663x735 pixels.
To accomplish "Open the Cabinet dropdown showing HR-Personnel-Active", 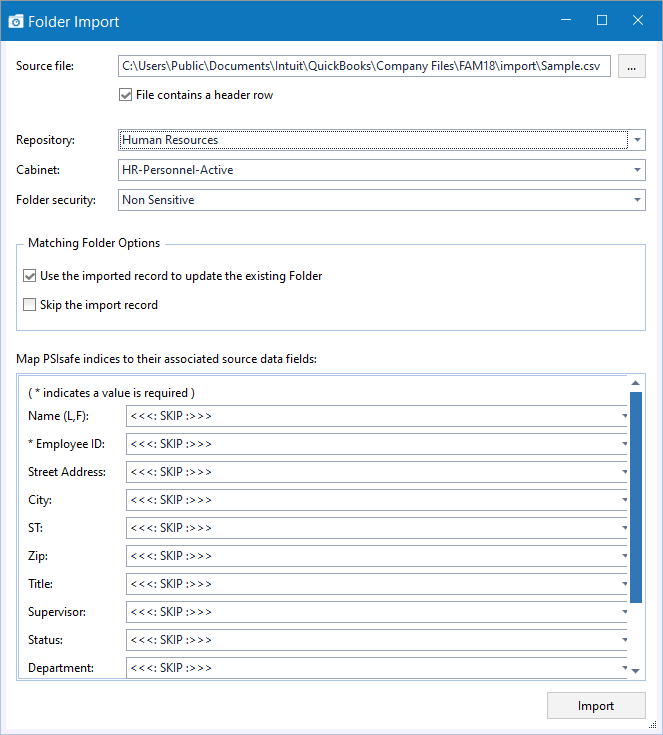I will point(382,170).
